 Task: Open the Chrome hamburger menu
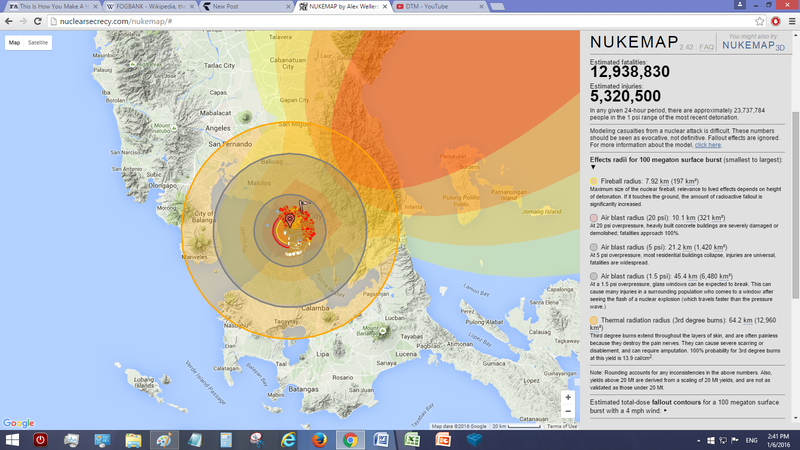(792, 21)
